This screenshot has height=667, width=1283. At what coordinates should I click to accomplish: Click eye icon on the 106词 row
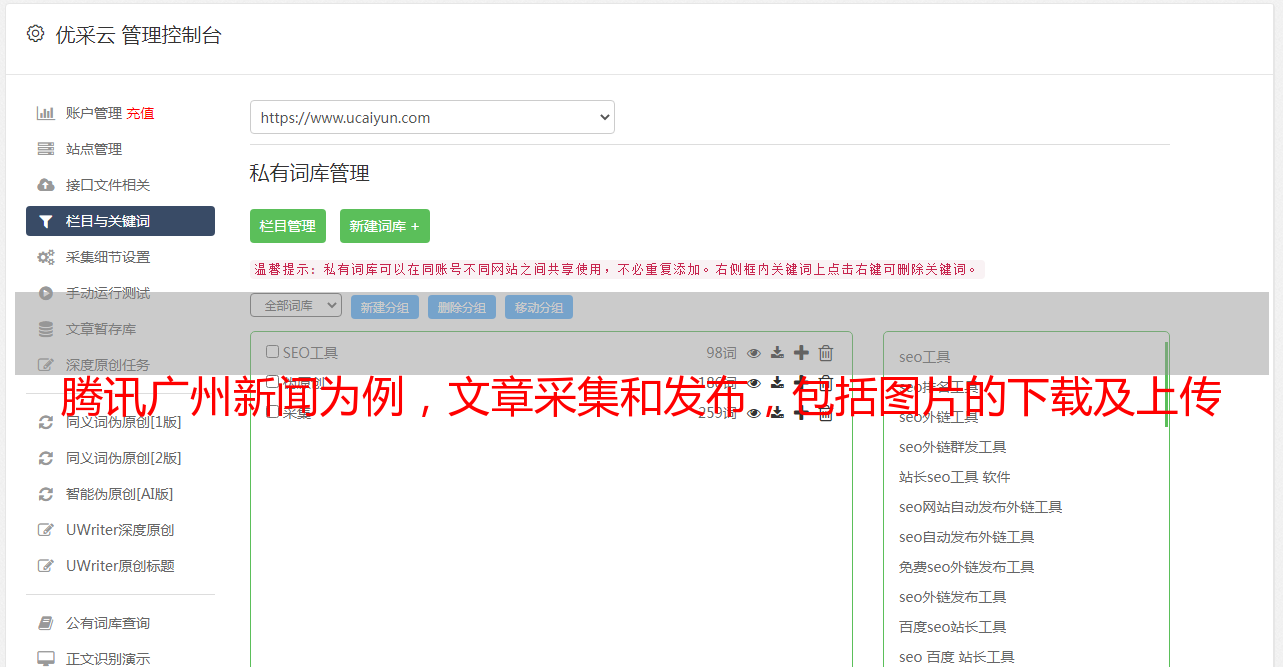point(754,383)
